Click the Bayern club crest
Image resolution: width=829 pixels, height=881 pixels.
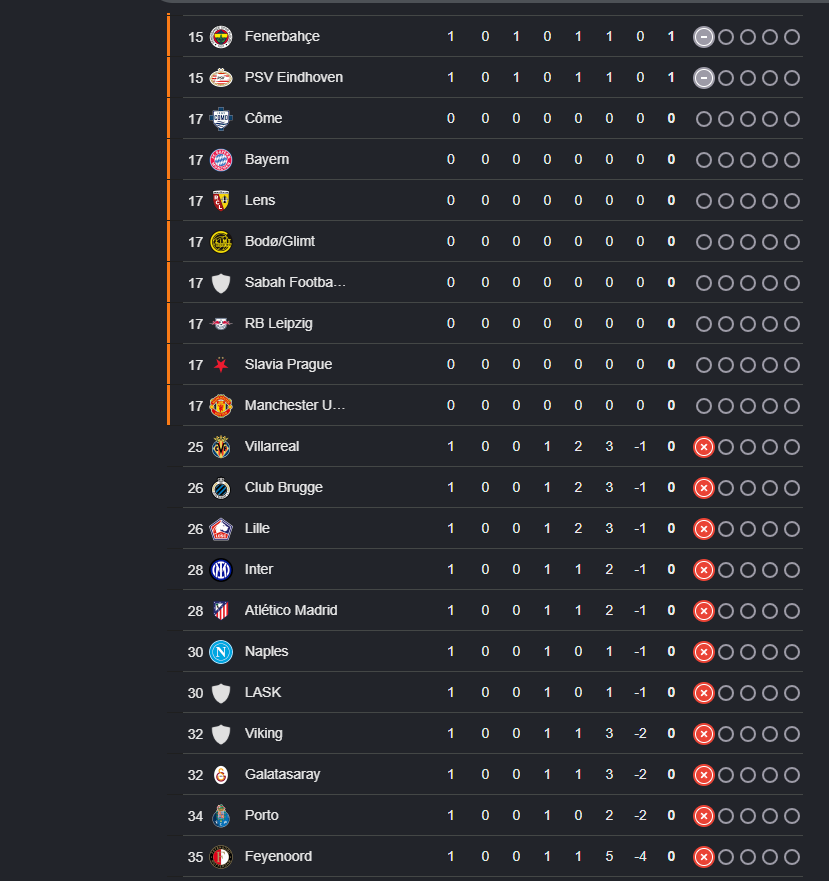coord(221,160)
